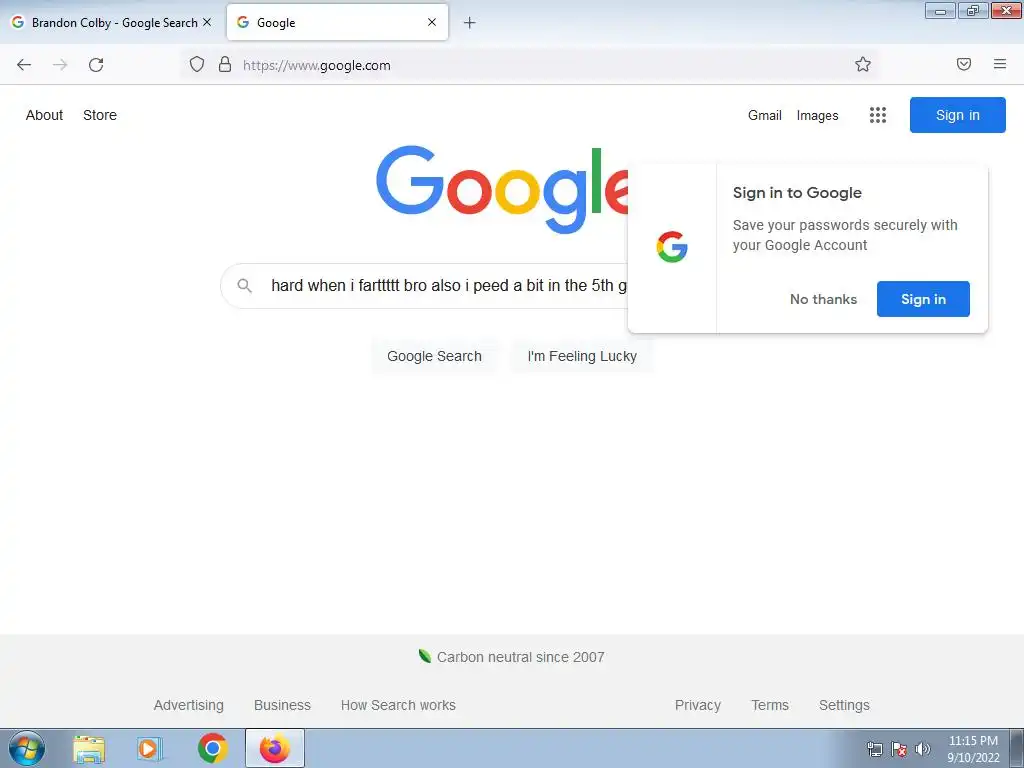Screen dimensions: 1024x768
Task: Click the Google Search button
Action: pyautogui.click(x=434, y=356)
